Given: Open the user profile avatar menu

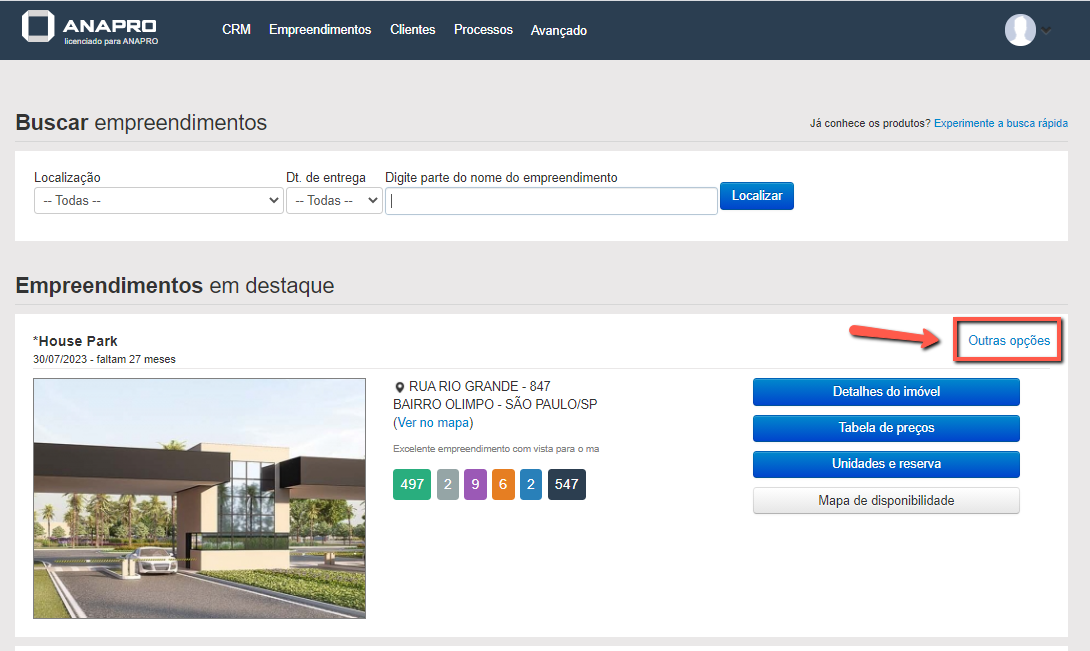Looking at the screenshot, I should (x=1020, y=30).
